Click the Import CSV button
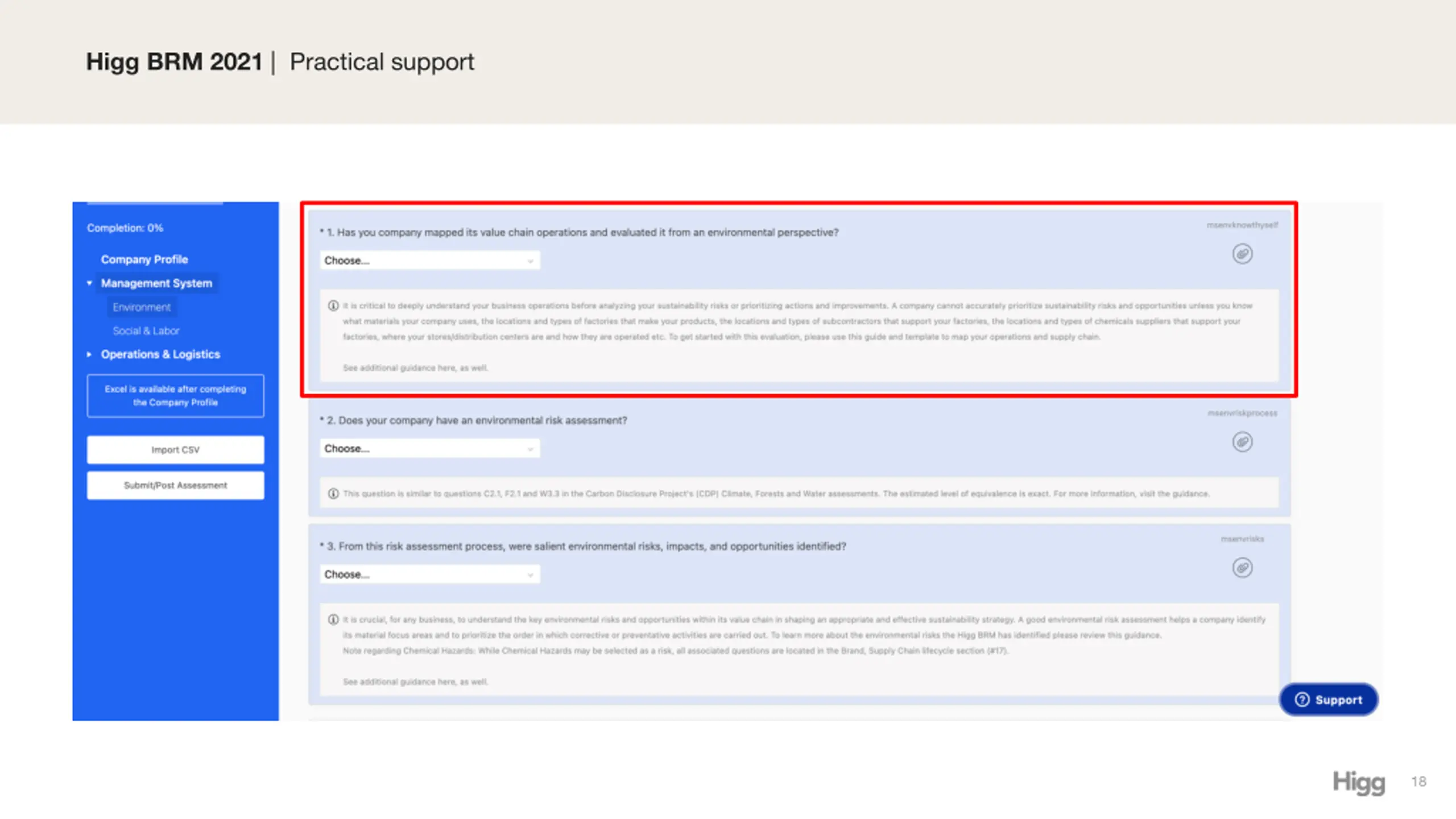 tap(175, 450)
